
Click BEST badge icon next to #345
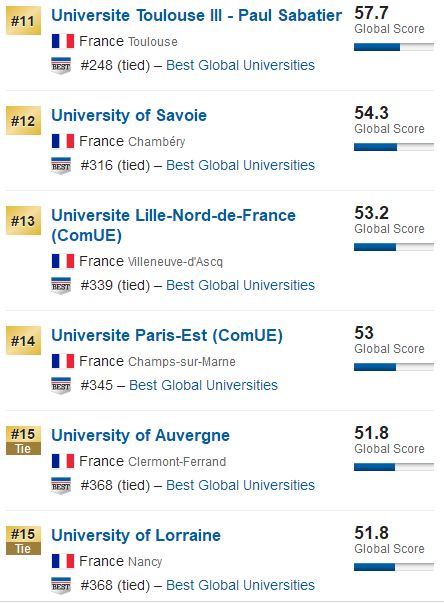61,385
